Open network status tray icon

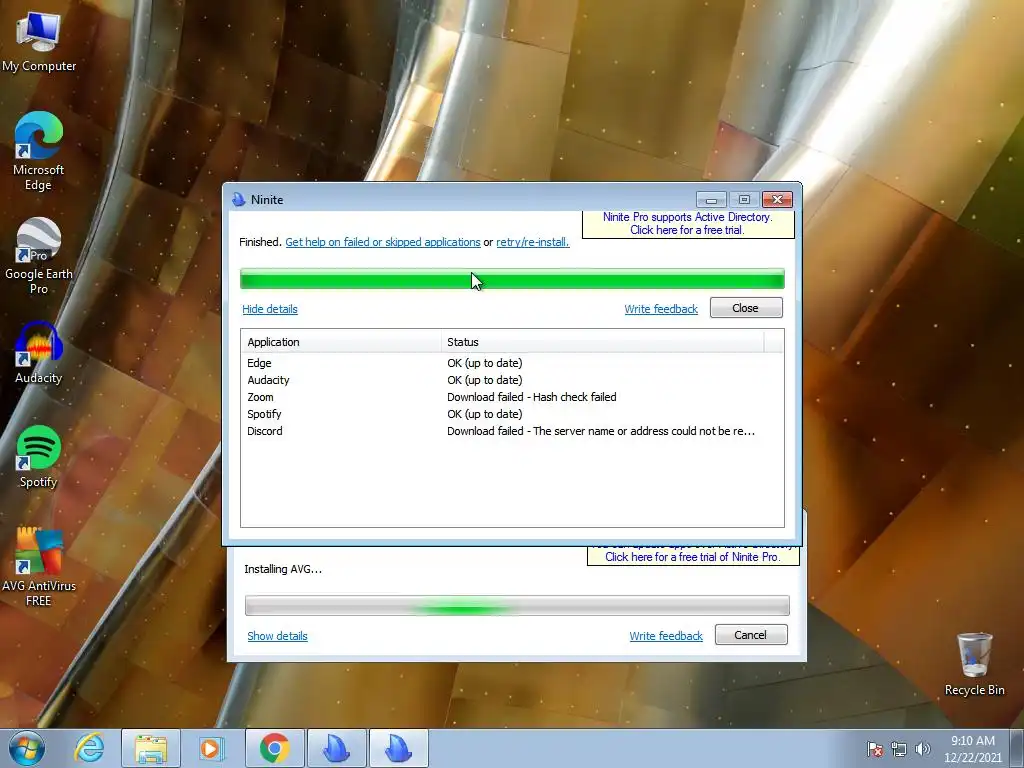899,749
